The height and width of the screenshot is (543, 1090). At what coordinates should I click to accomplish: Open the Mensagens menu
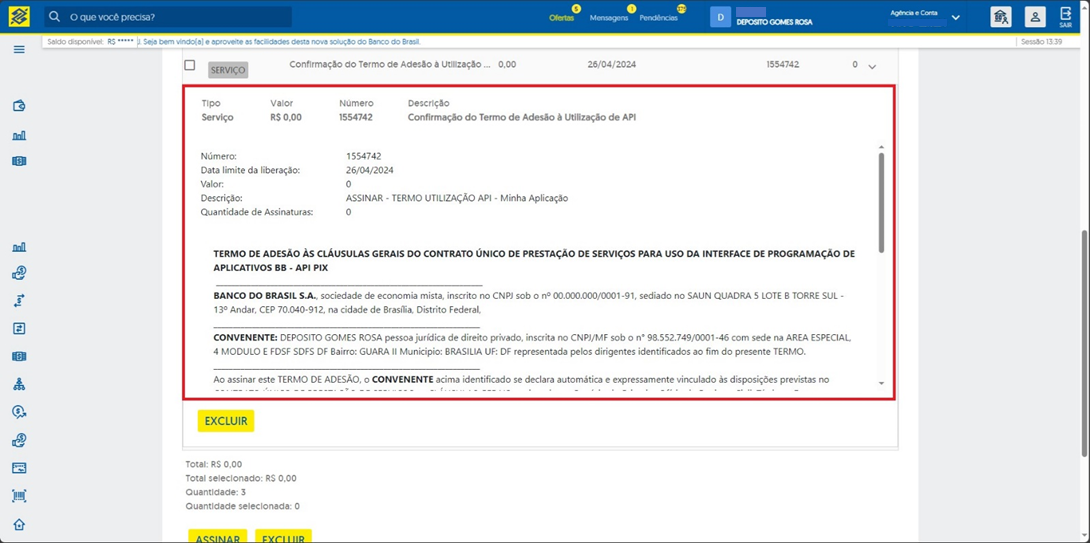click(609, 18)
